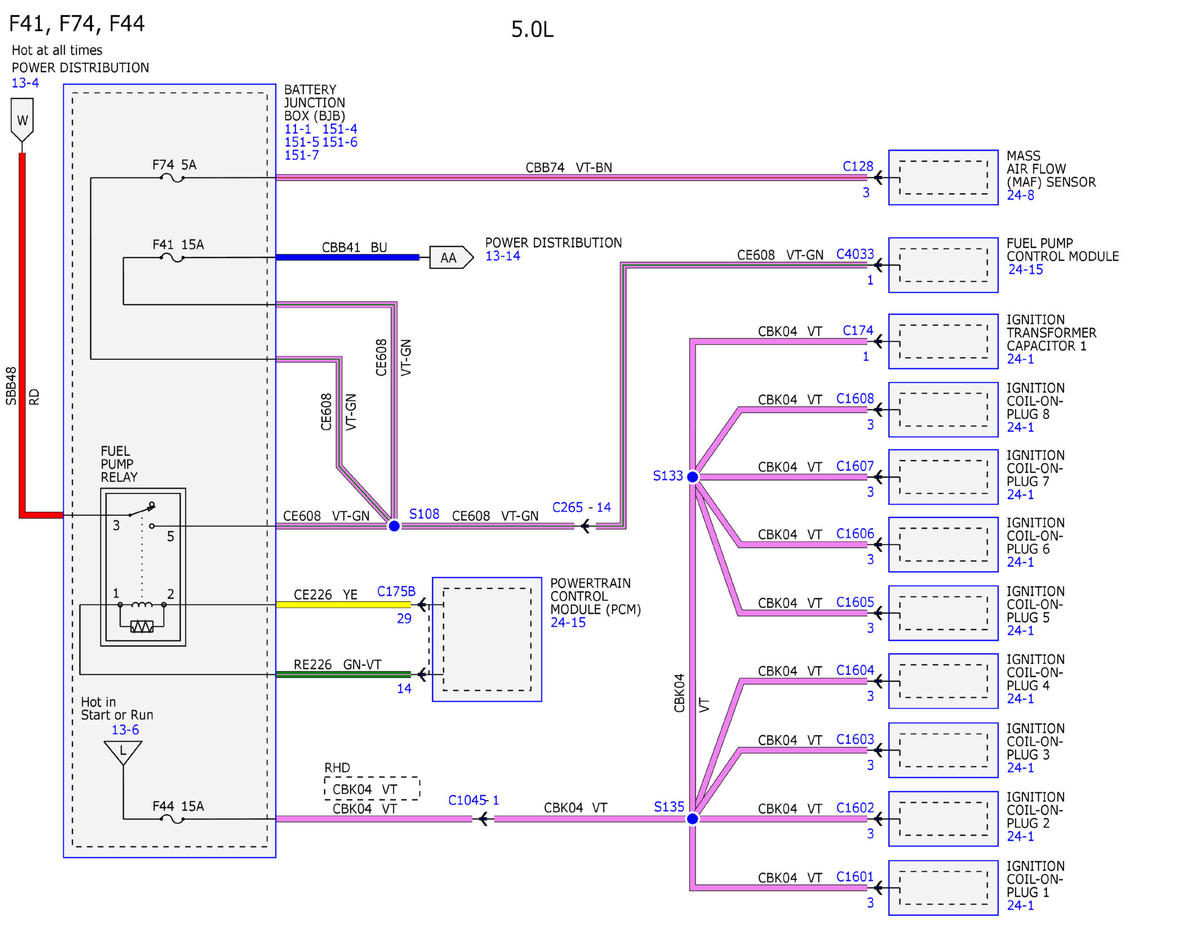The image size is (1200, 927).
Task: Click PCM pin 29 label
Action: pyautogui.click(x=406, y=620)
